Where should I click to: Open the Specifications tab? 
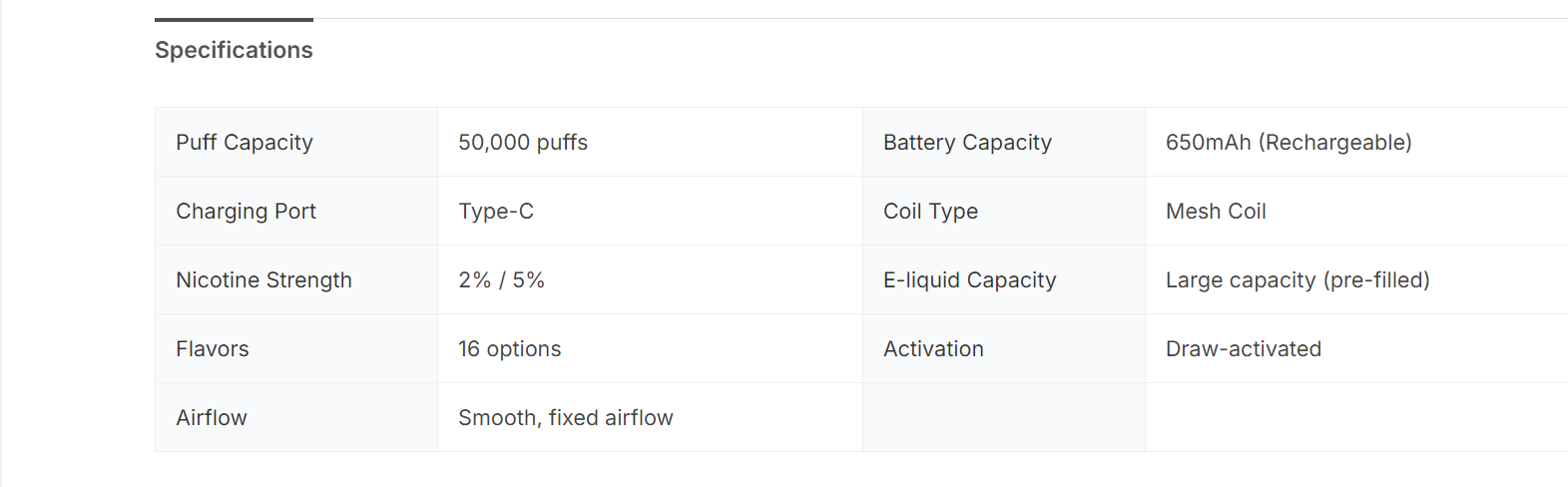[x=234, y=50]
